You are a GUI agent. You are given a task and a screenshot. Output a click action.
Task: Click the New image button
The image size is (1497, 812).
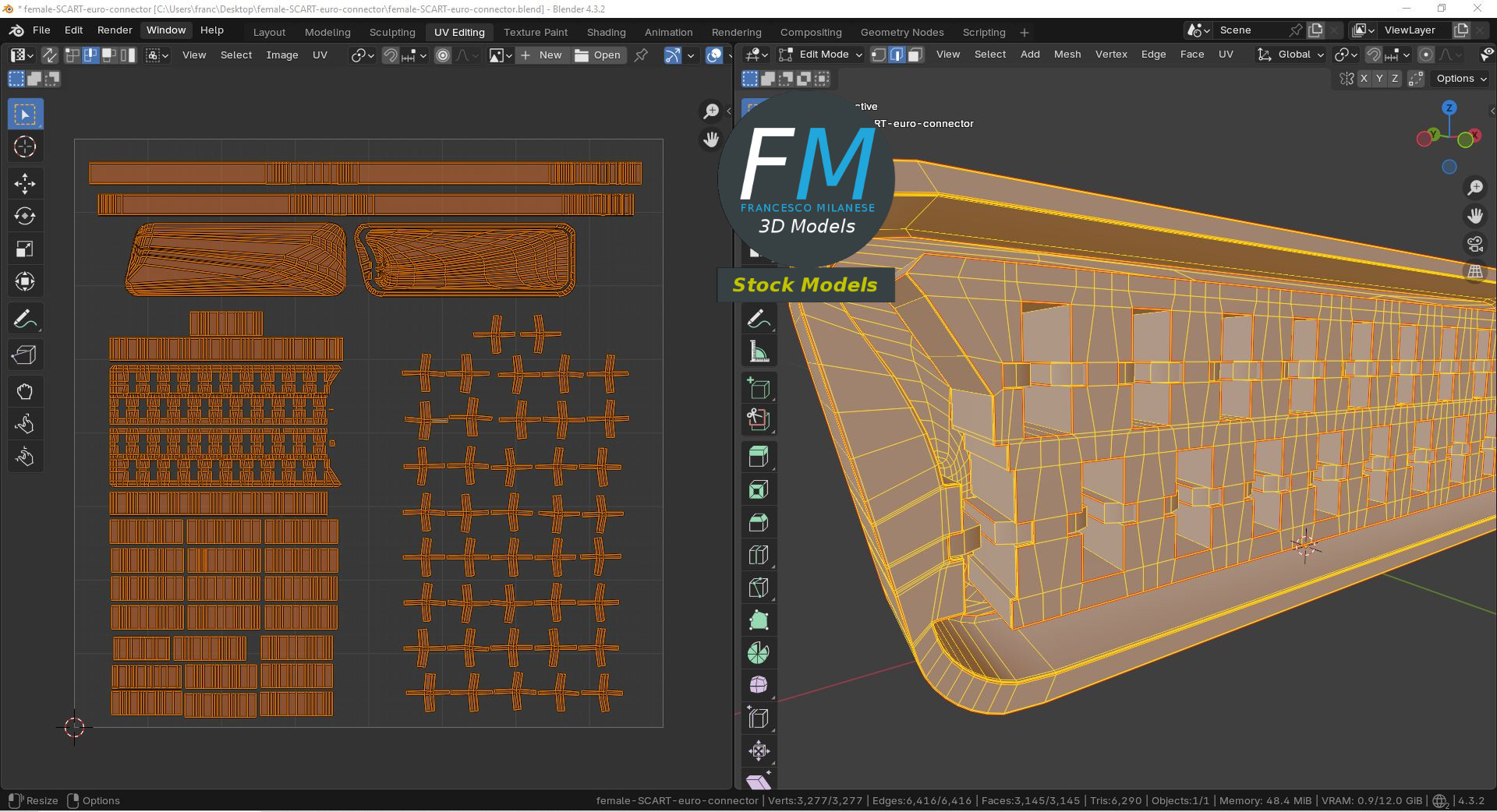(541, 55)
